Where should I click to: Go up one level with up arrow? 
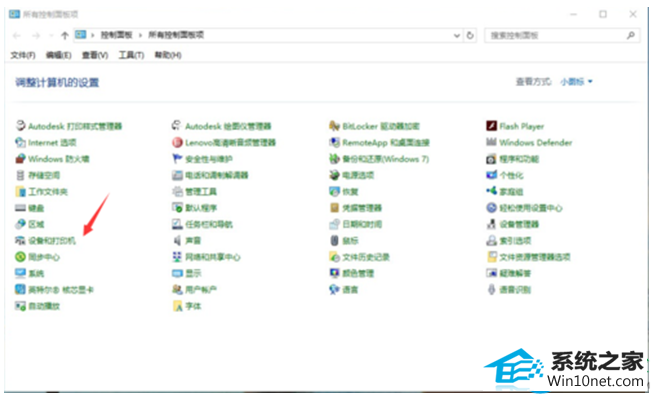click(64, 35)
